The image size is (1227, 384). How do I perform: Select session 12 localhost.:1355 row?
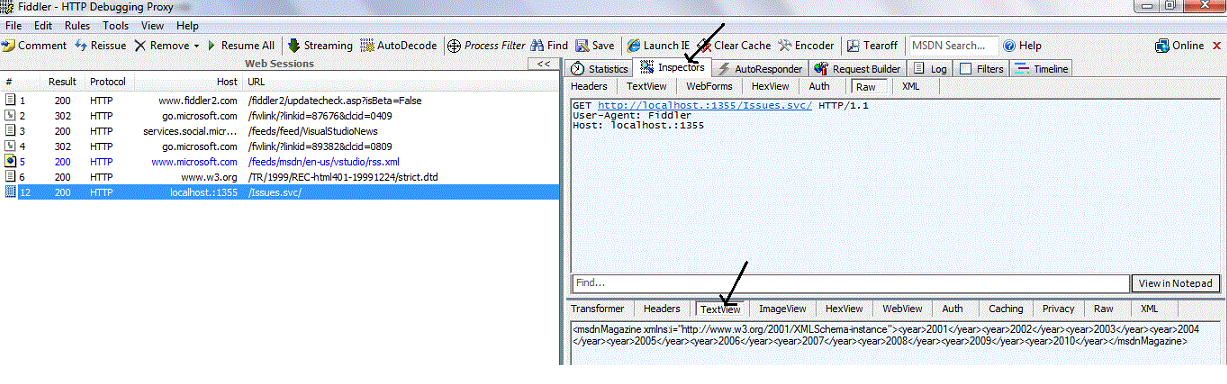tap(279, 192)
